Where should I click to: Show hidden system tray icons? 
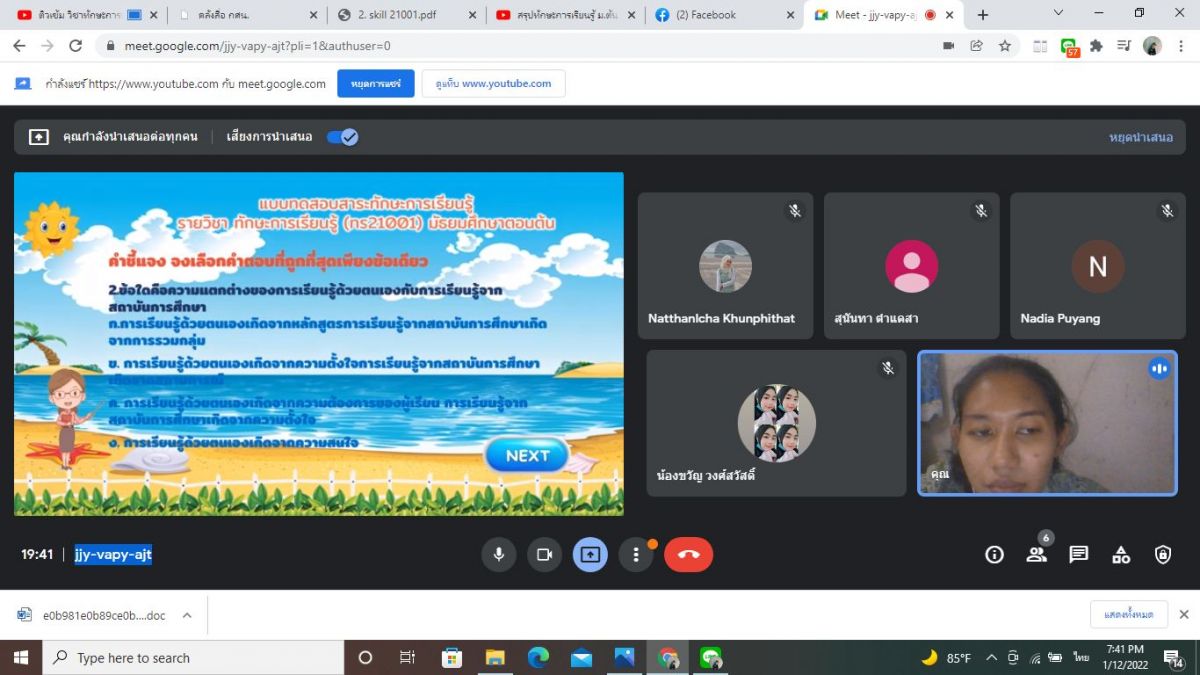pyautogui.click(x=991, y=658)
